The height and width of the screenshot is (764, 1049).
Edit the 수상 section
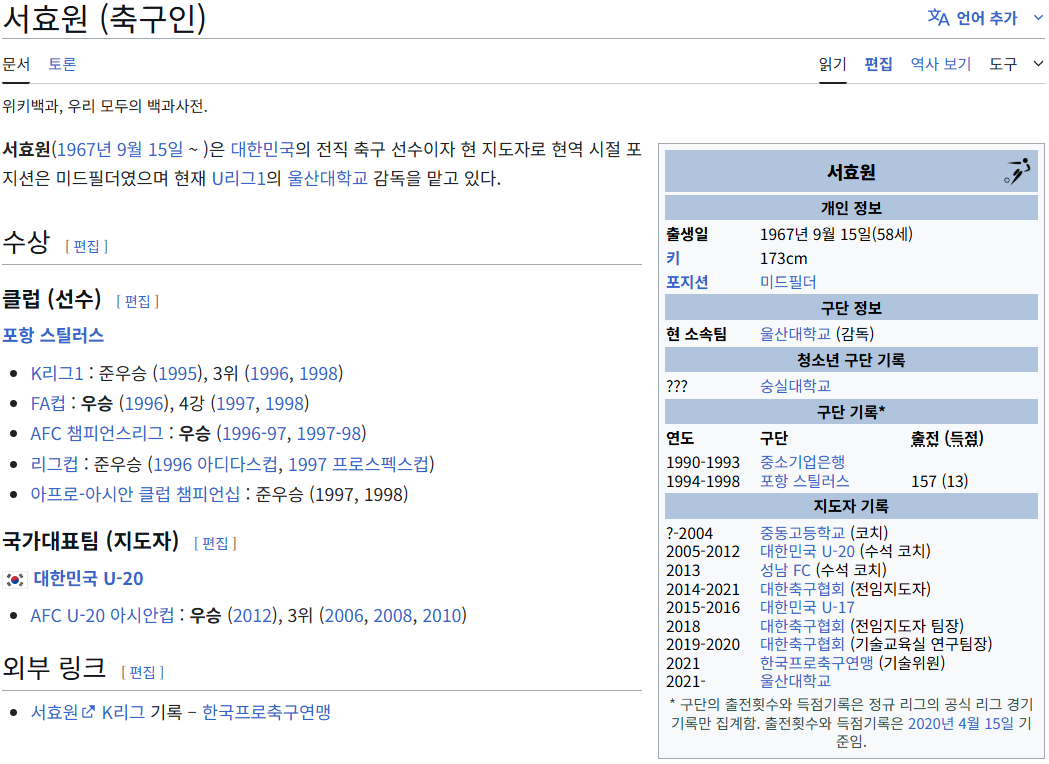(x=86, y=246)
